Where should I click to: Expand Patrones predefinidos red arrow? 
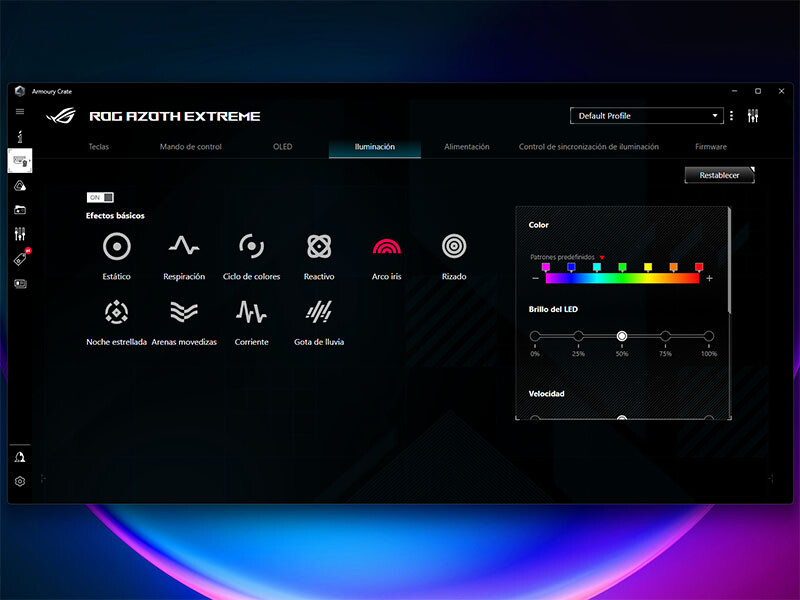pyautogui.click(x=602, y=257)
